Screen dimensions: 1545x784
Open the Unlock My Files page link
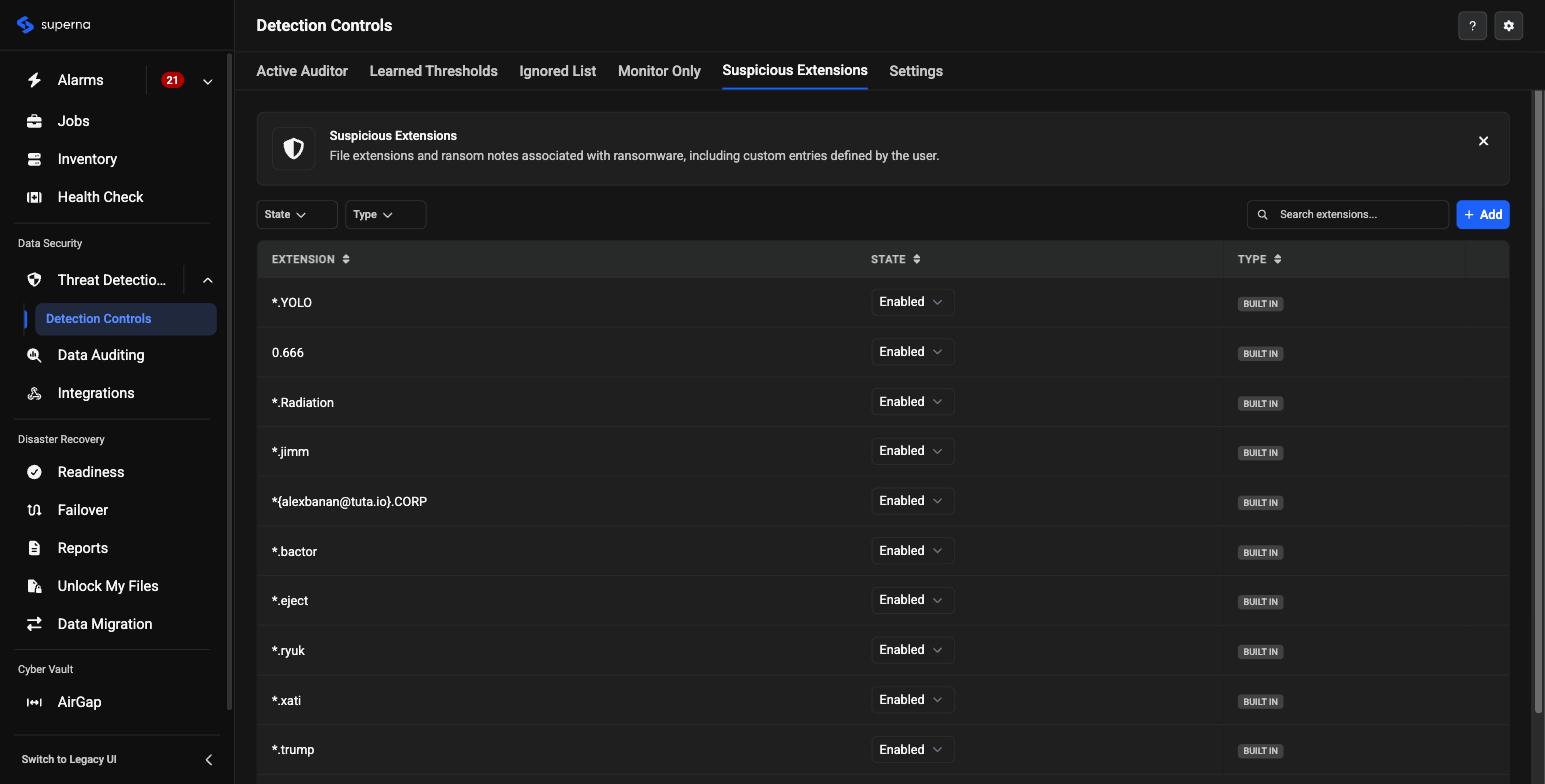pyautogui.click(x=108, y=586)
